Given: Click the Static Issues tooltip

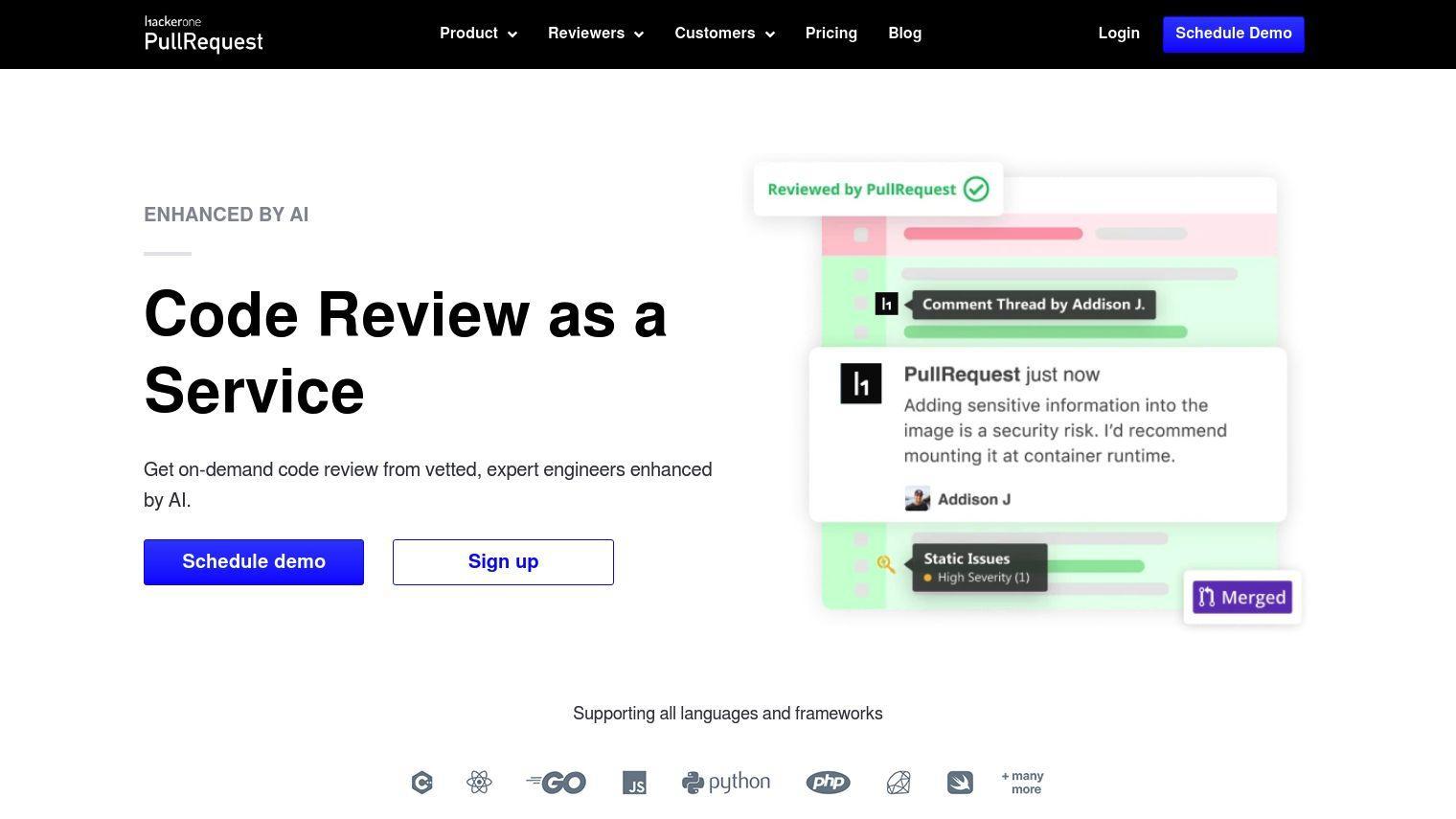Looking at the screenshot, I should [x=979, y=567].
